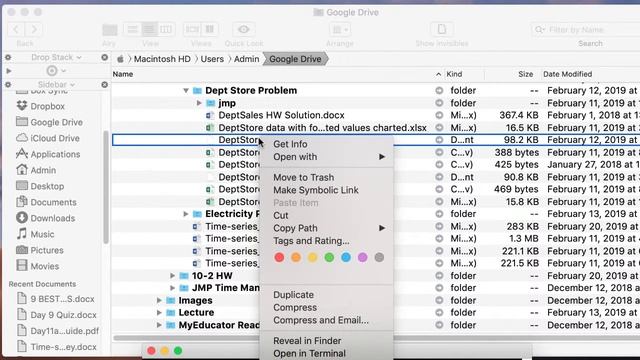The height and width of the screenshot is (360, 640).
Task: Expand the Lecture folder
Action: point(159,313)
